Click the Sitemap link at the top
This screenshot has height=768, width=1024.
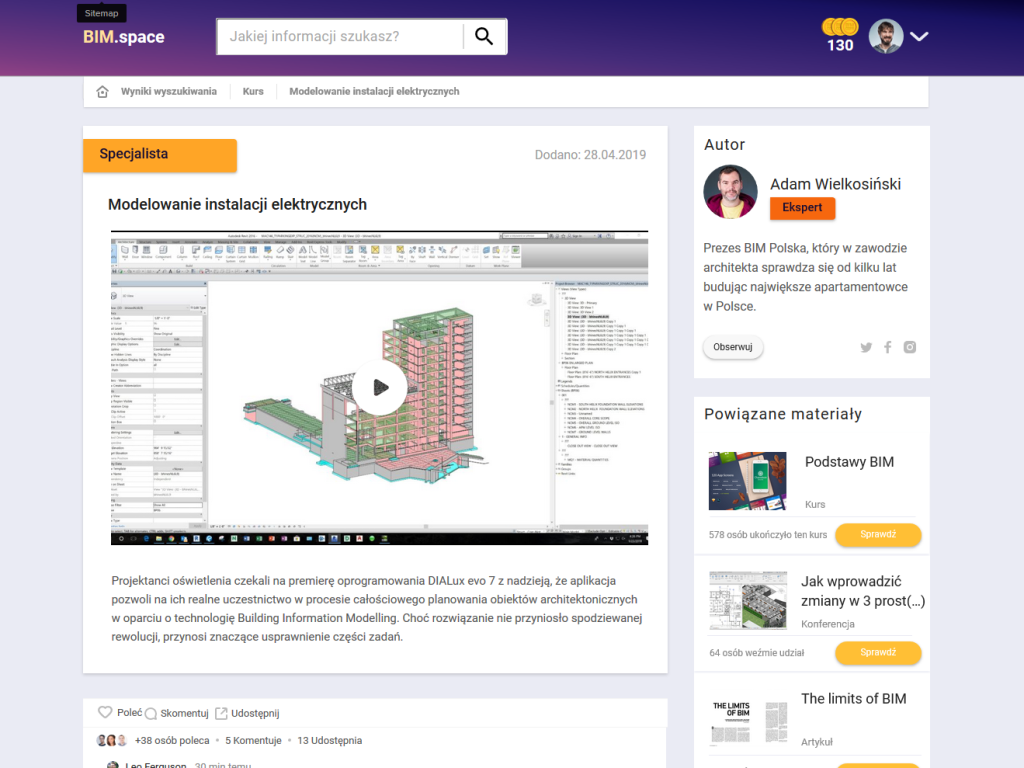[x=101, y=13]
